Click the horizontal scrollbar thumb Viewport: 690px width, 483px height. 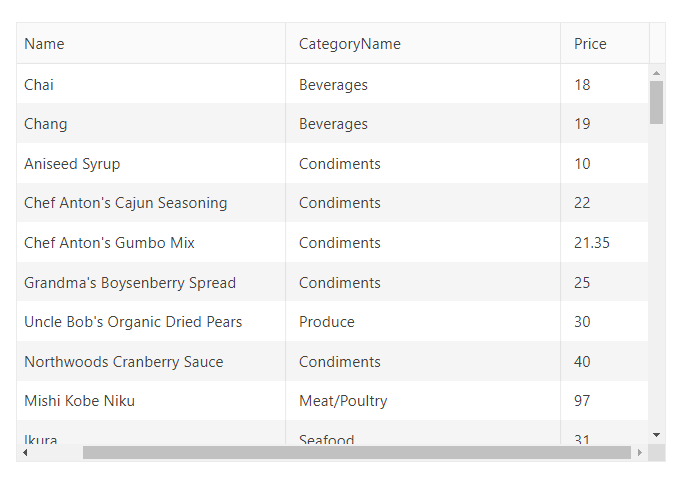[356, 453]
